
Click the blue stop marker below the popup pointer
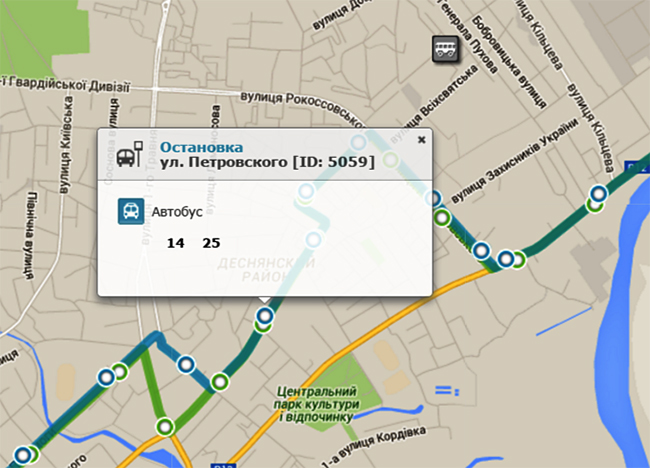click(265, 316)
